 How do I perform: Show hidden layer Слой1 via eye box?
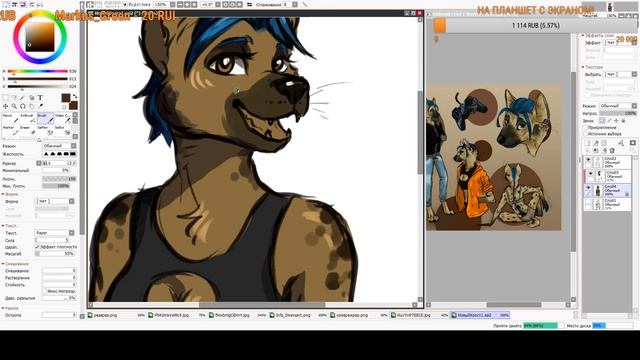point(588,201)
